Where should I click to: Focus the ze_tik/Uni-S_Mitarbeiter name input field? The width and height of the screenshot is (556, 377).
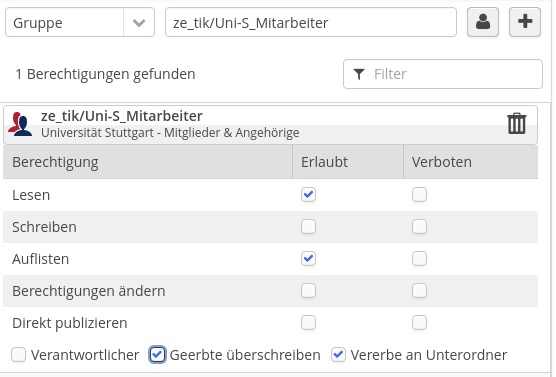tap(311, 22)
